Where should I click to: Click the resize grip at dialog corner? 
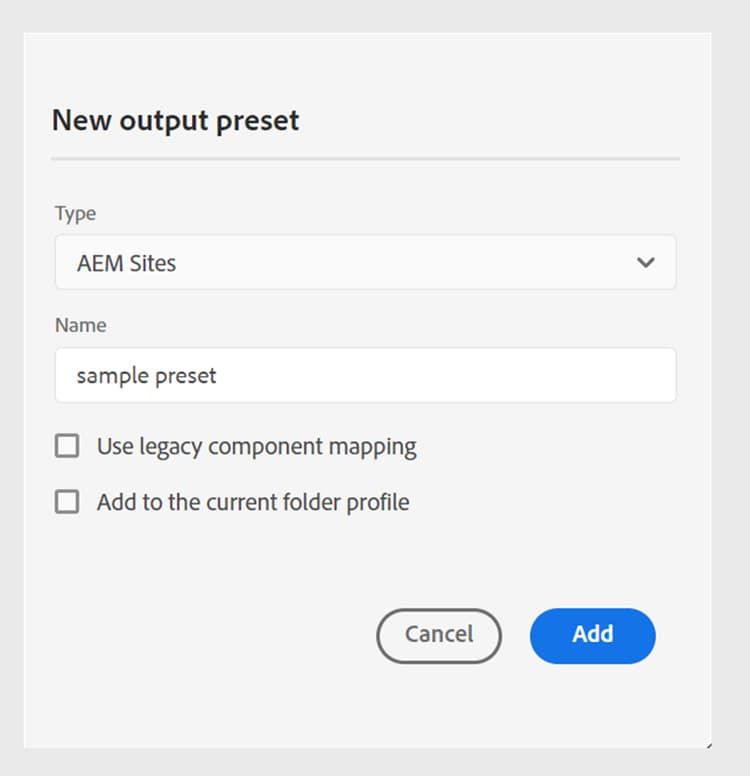pos(708,745)
